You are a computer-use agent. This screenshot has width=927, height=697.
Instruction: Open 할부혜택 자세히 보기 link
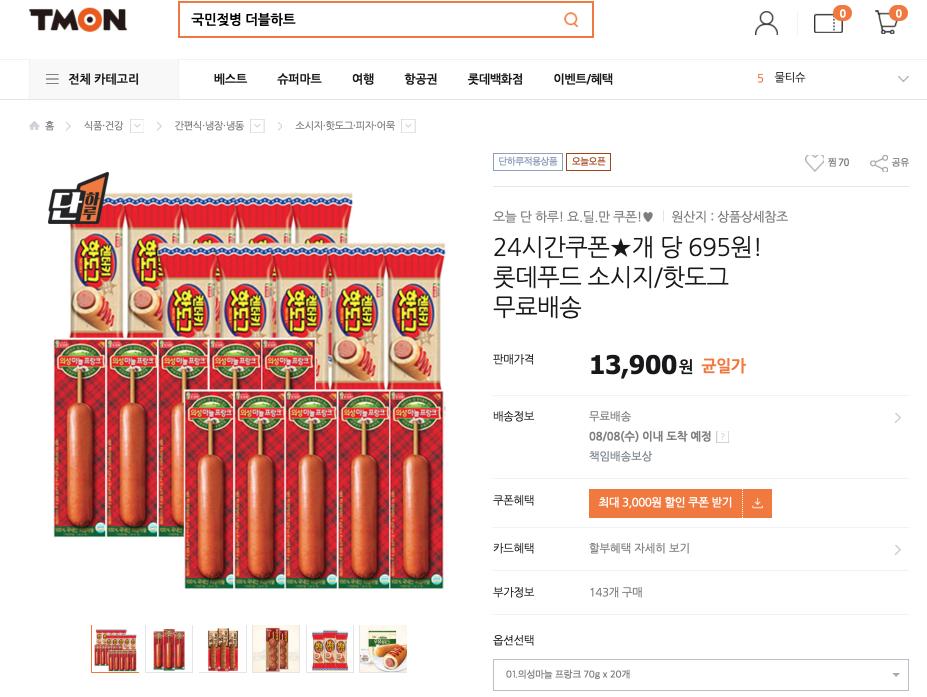(x=639, y=548)
